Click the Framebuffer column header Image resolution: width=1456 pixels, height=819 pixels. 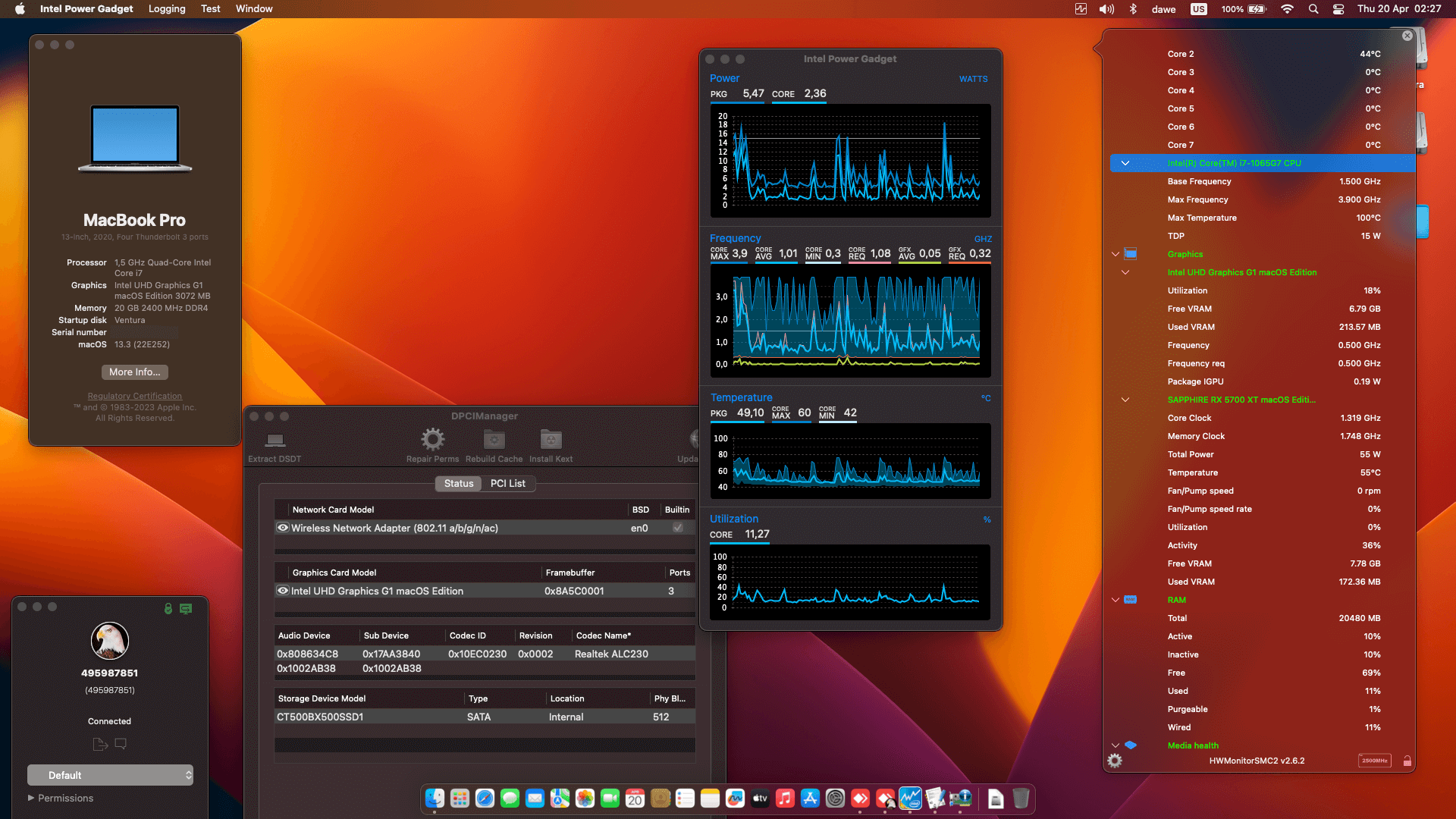click(570, 573)
